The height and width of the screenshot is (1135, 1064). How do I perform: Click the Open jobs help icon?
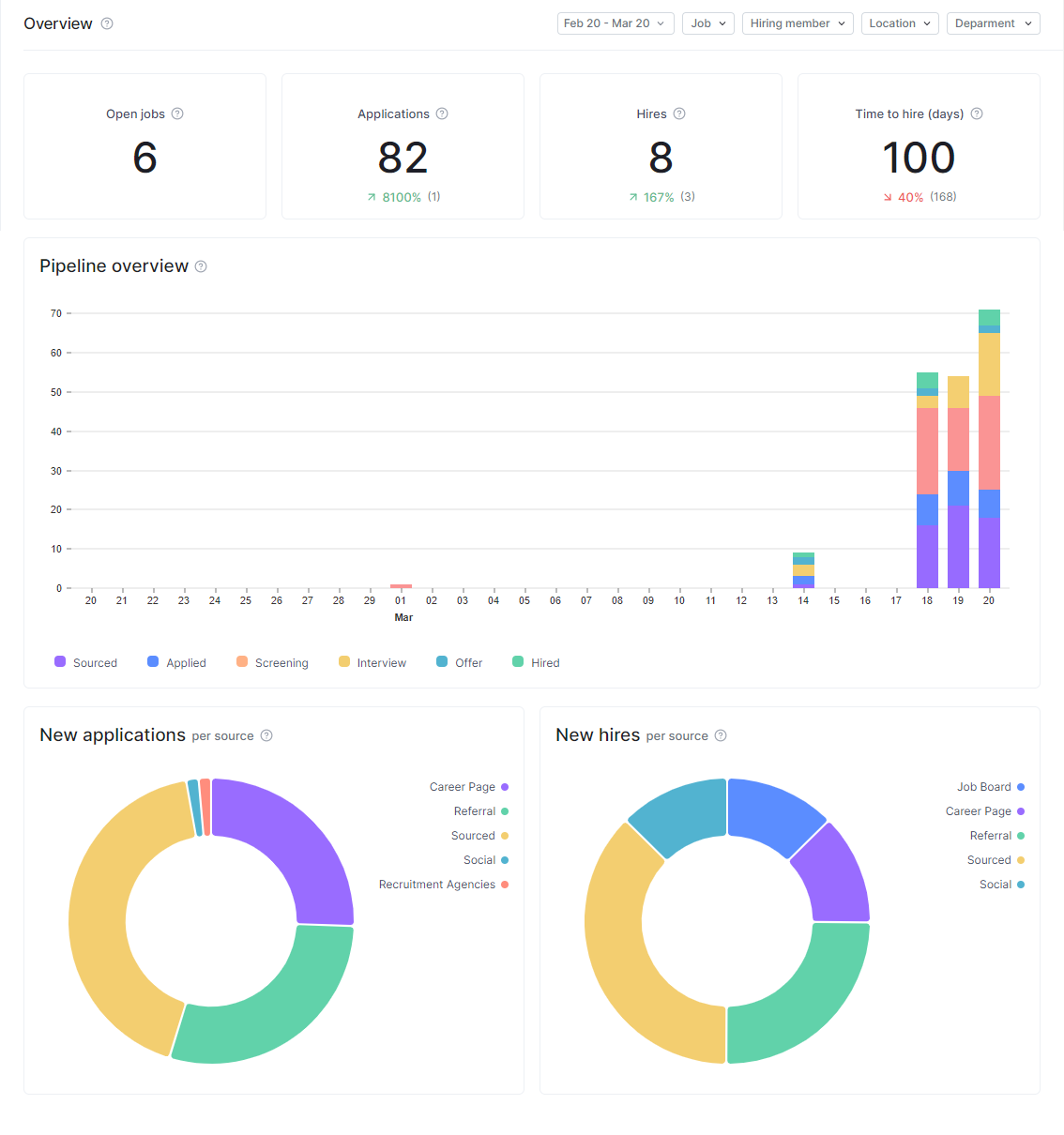click(177, 113)
